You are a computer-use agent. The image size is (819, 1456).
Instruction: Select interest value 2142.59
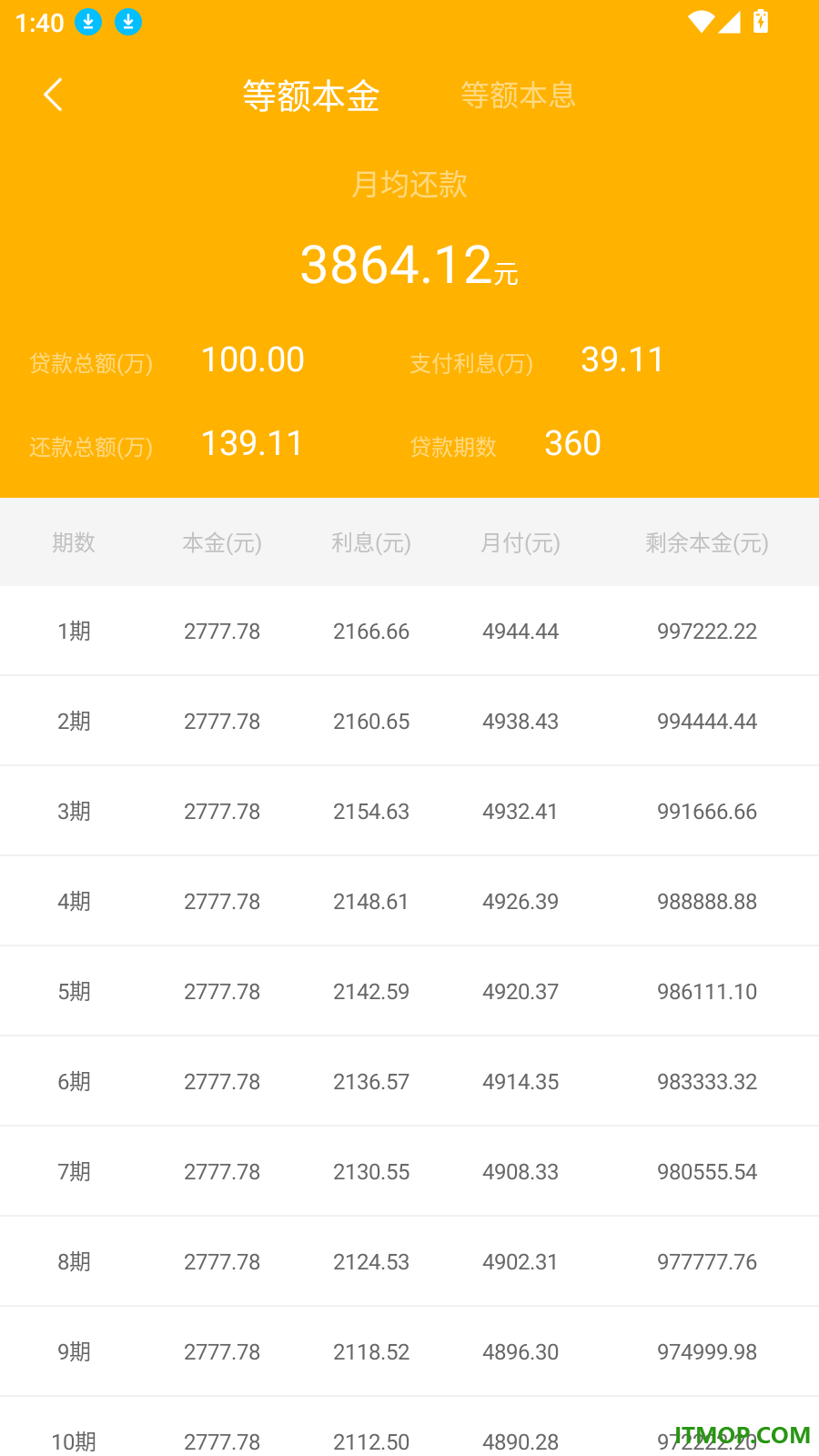point(371,992)
